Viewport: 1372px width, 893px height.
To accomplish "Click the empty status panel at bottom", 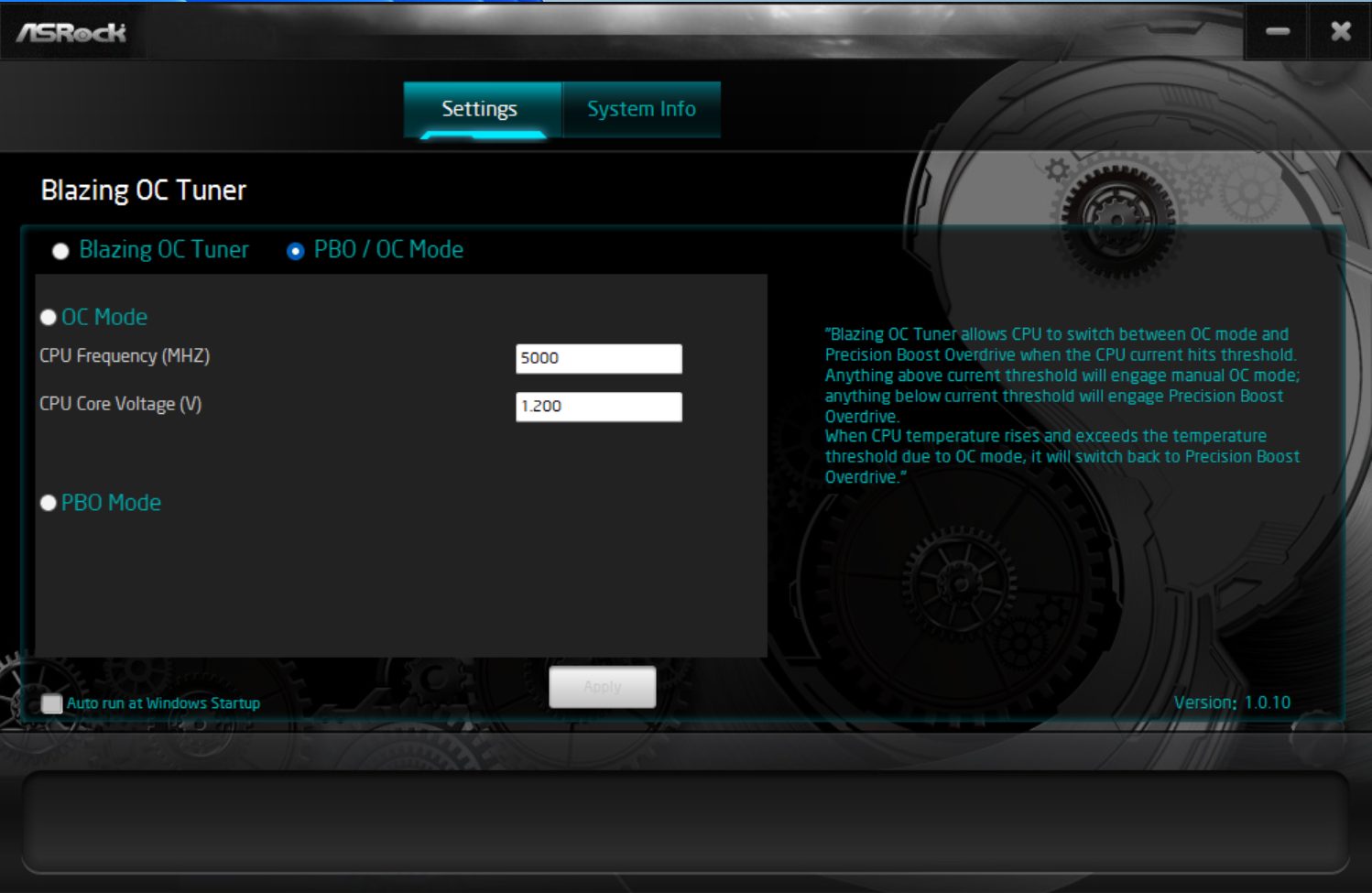I will click(x=685, y=822).
